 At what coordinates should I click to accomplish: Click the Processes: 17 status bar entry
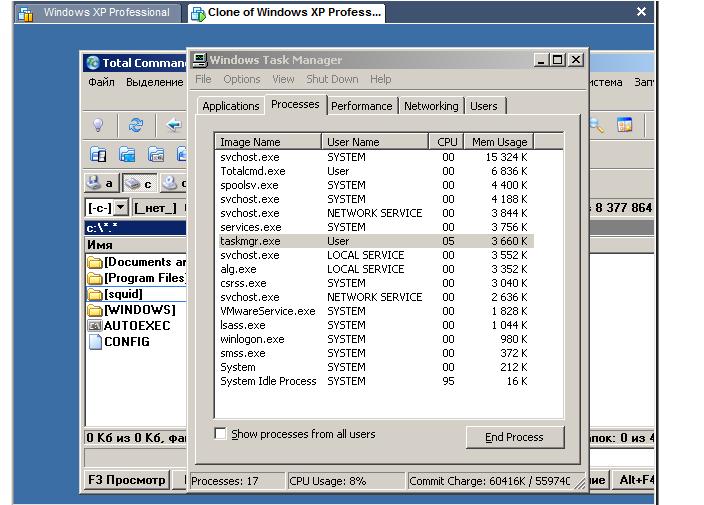[x=238, y=481]
